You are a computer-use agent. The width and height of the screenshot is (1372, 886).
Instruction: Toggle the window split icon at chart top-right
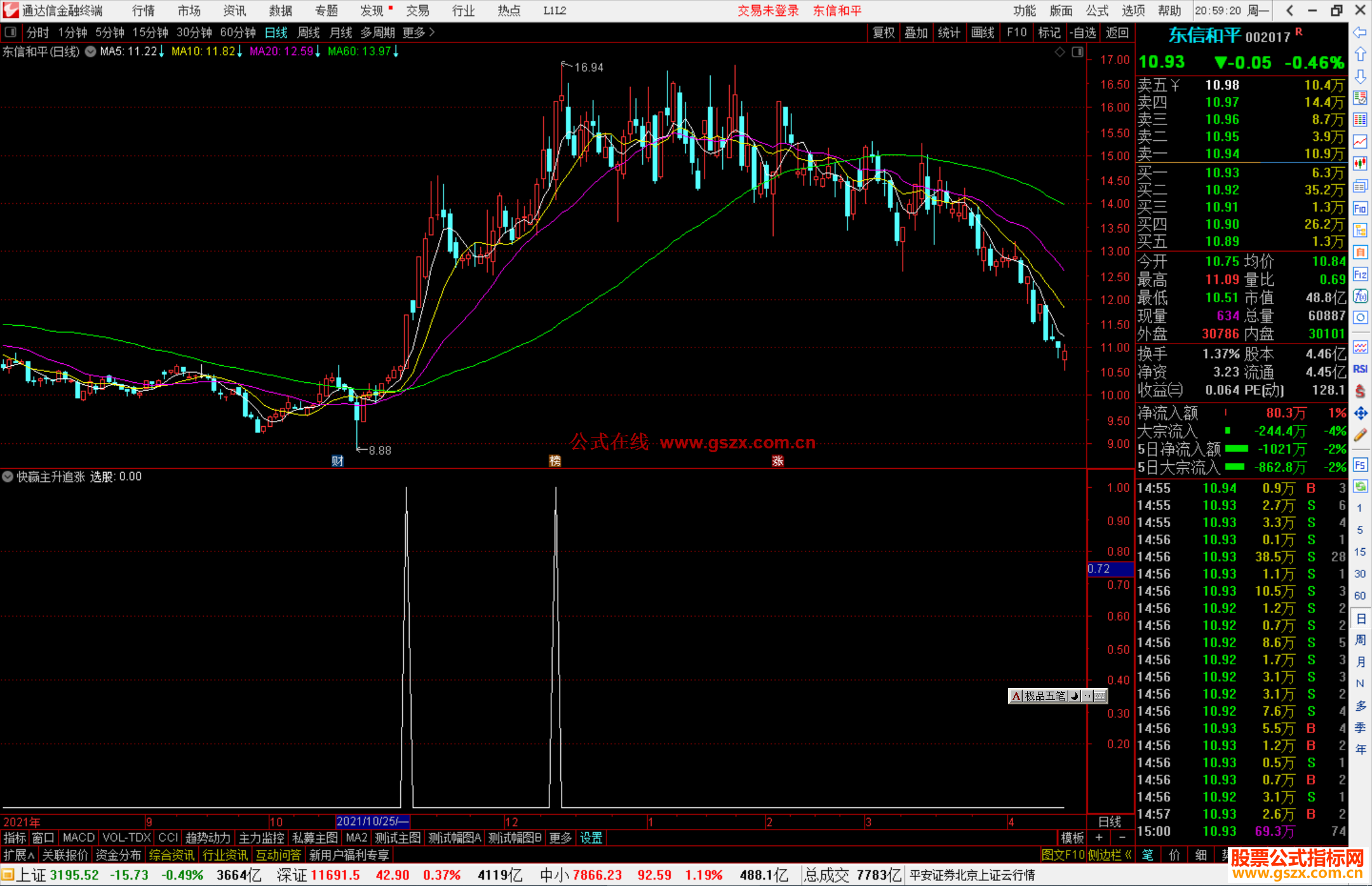point(1077,52)
